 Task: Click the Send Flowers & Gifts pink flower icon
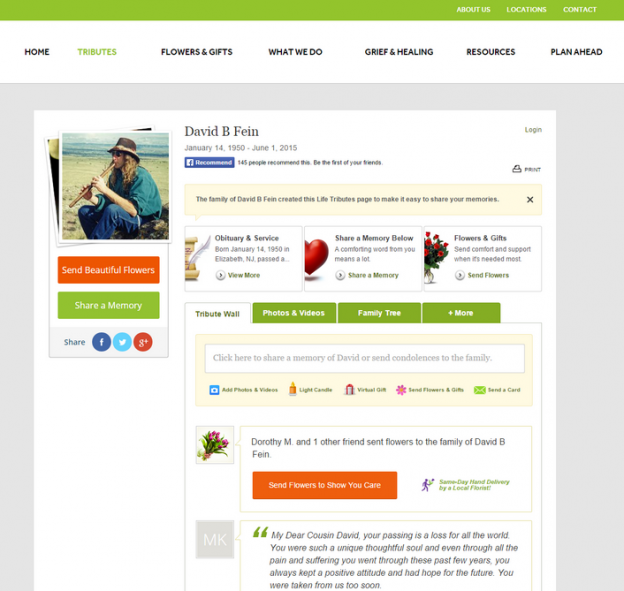pyautogui.click(x=401, y=390)
